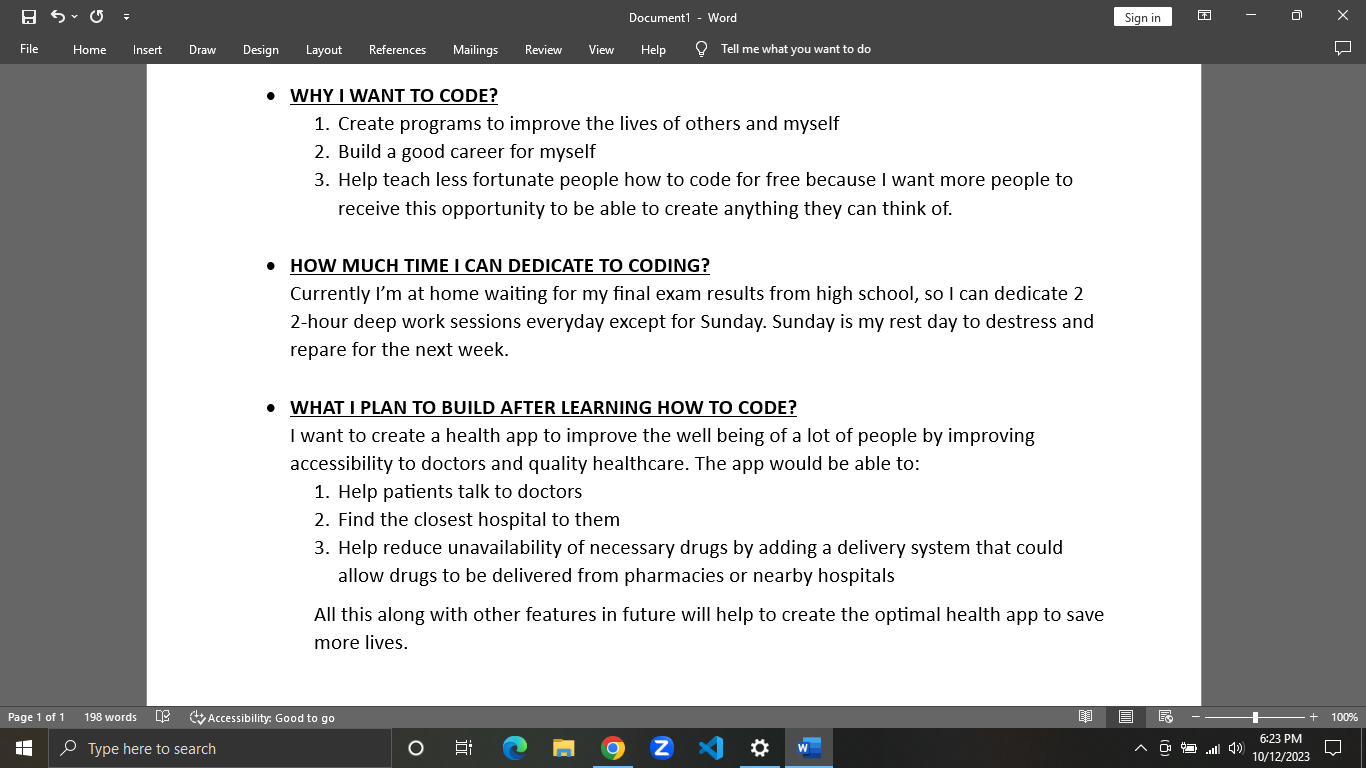Open File Explorer from taskbar

564,748
